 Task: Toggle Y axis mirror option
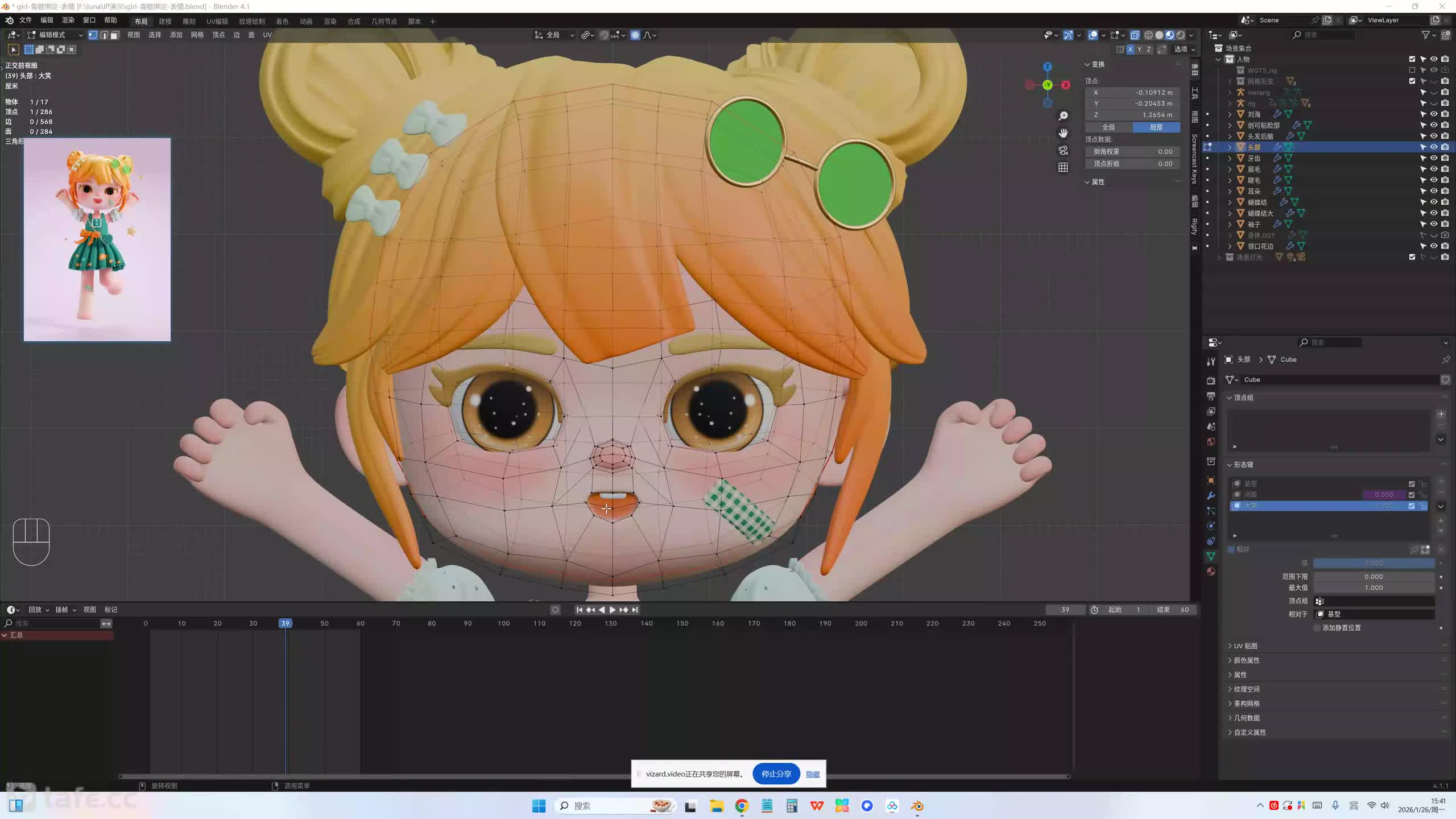click(1139, 49)
